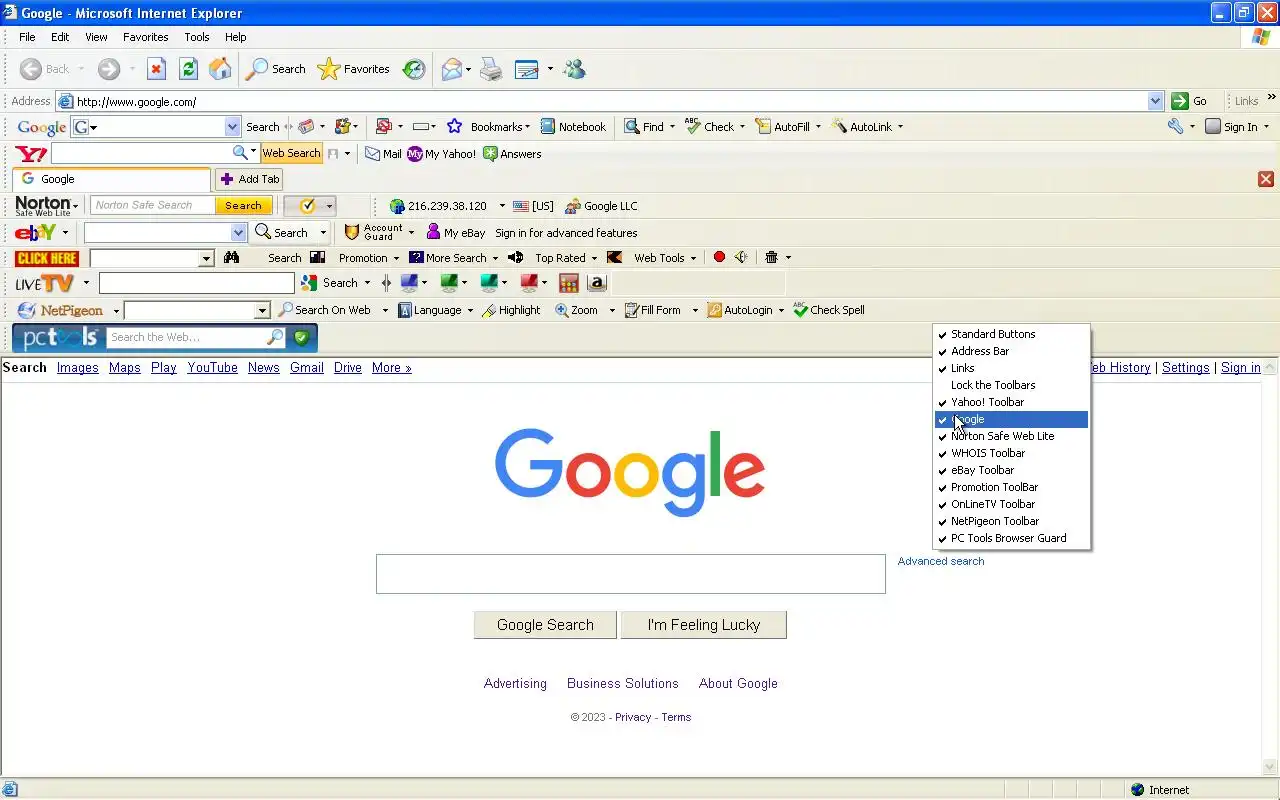Open Notebook in the Google toolbar

click(x=573, y=127)
